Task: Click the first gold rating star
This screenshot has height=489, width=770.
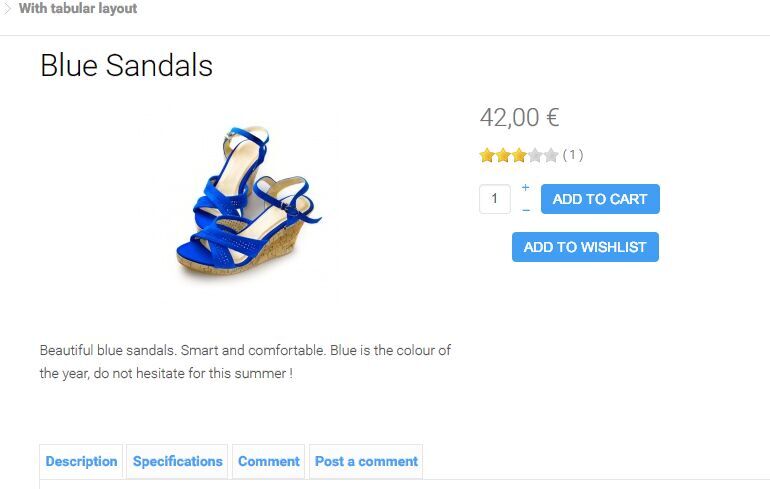Action: (487, 156)
